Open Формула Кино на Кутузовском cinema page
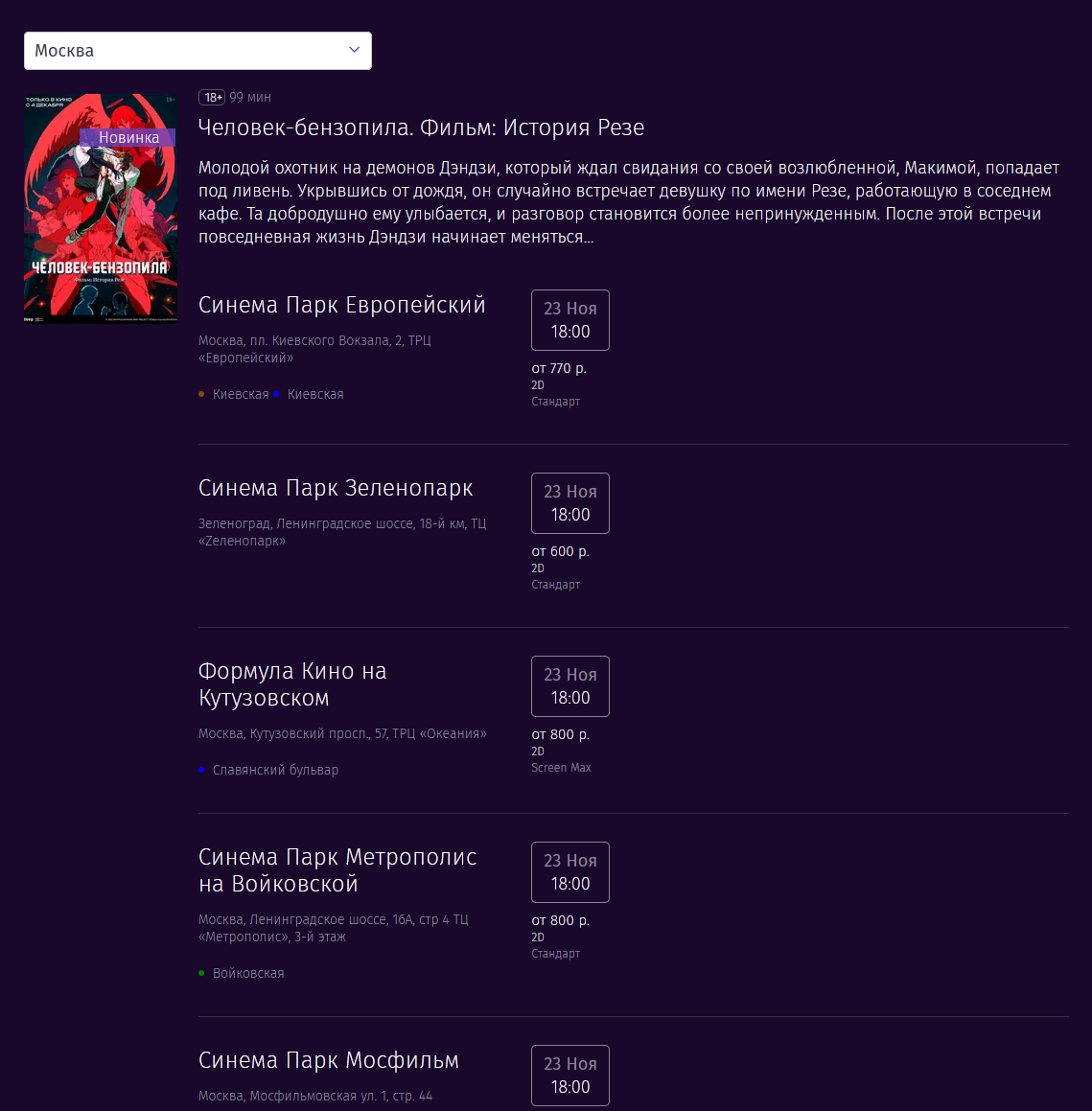This screenshot has width=1092, height=1111. click(x=292, y=684)
